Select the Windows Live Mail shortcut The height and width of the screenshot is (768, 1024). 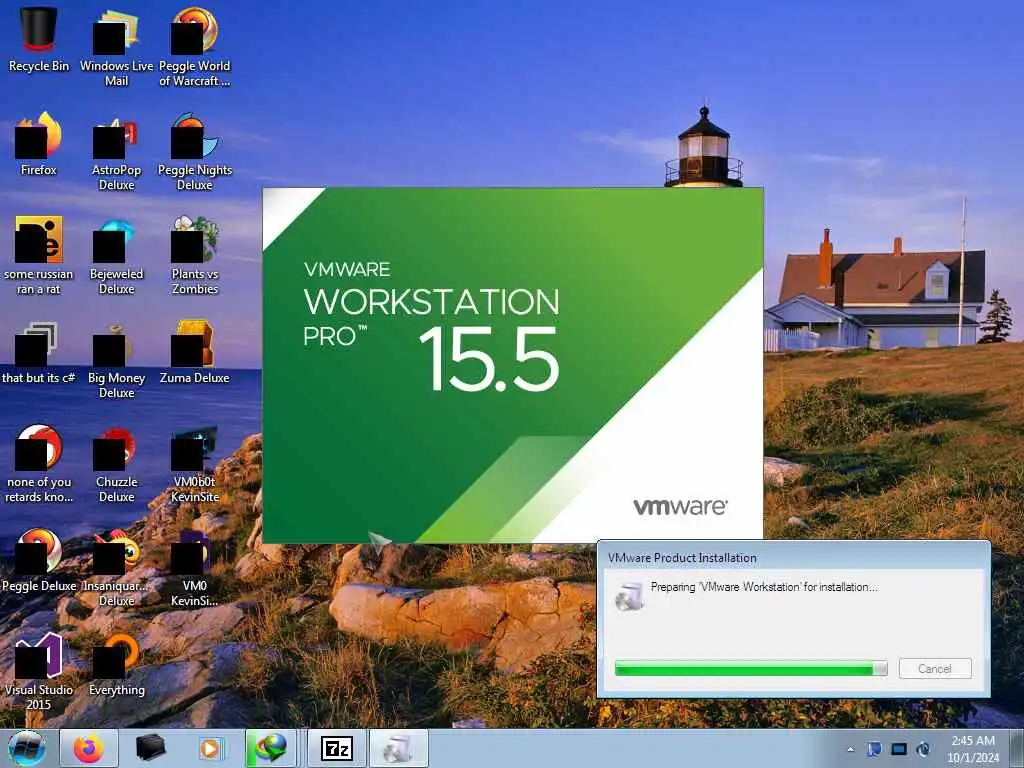[116, 47]
